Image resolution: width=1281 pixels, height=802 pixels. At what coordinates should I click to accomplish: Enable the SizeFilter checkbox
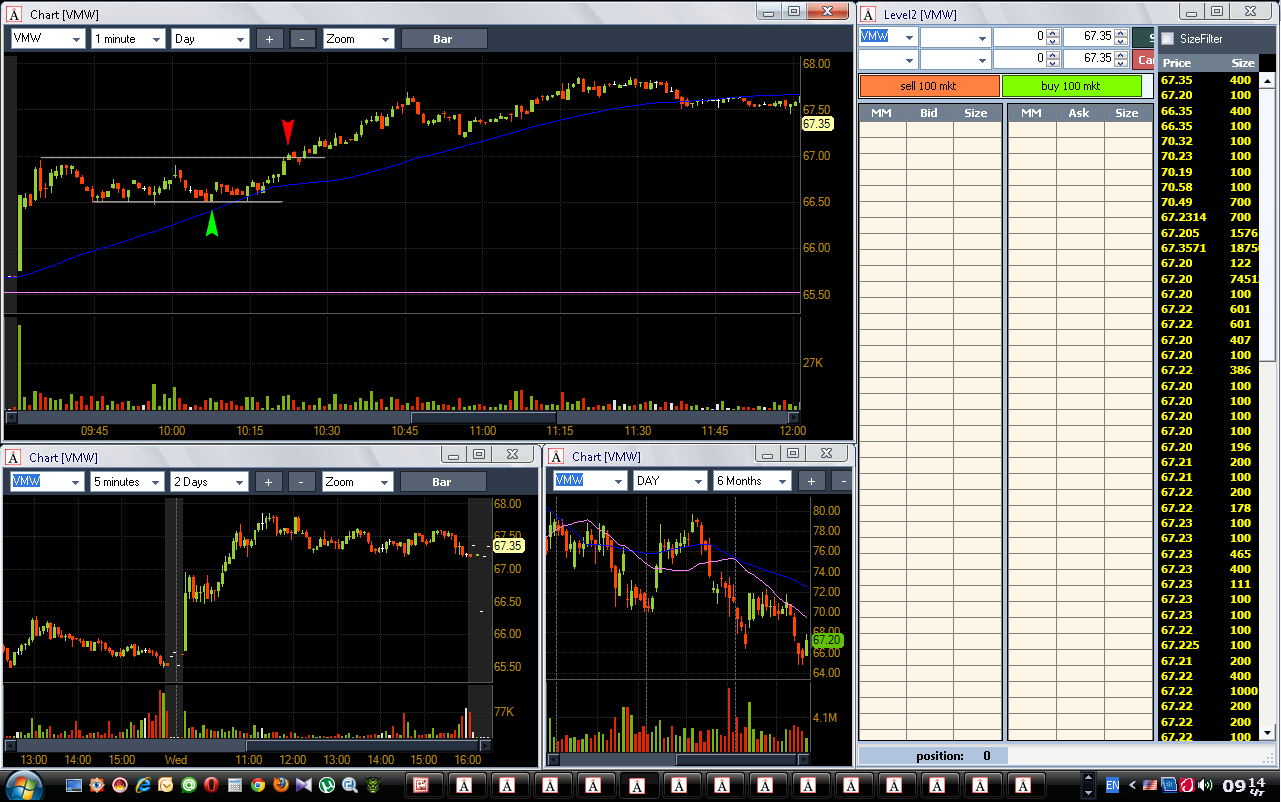click(1167, 39)
